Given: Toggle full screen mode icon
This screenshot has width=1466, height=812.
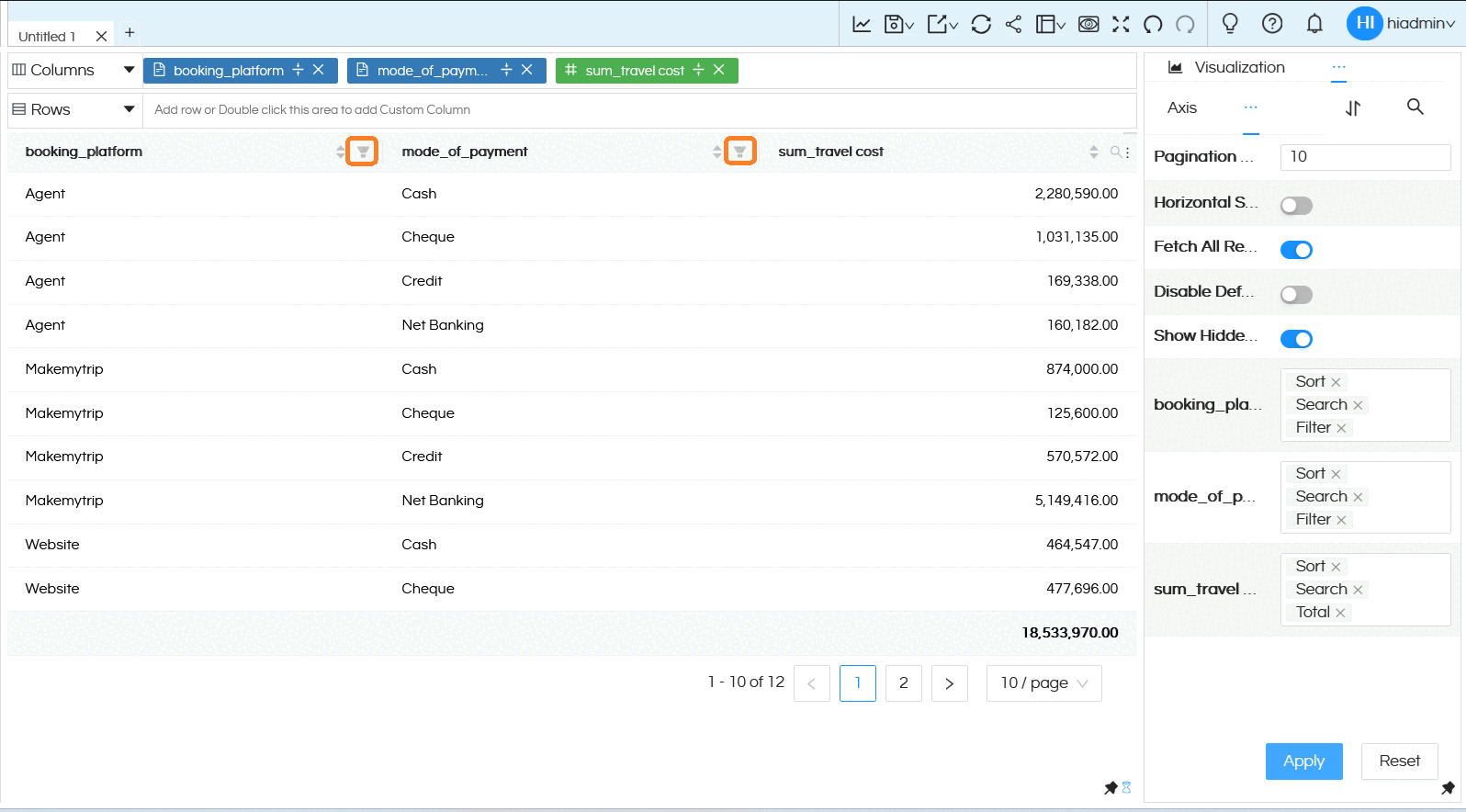Looking at the screenshot, I should [x=1121, y=24].
